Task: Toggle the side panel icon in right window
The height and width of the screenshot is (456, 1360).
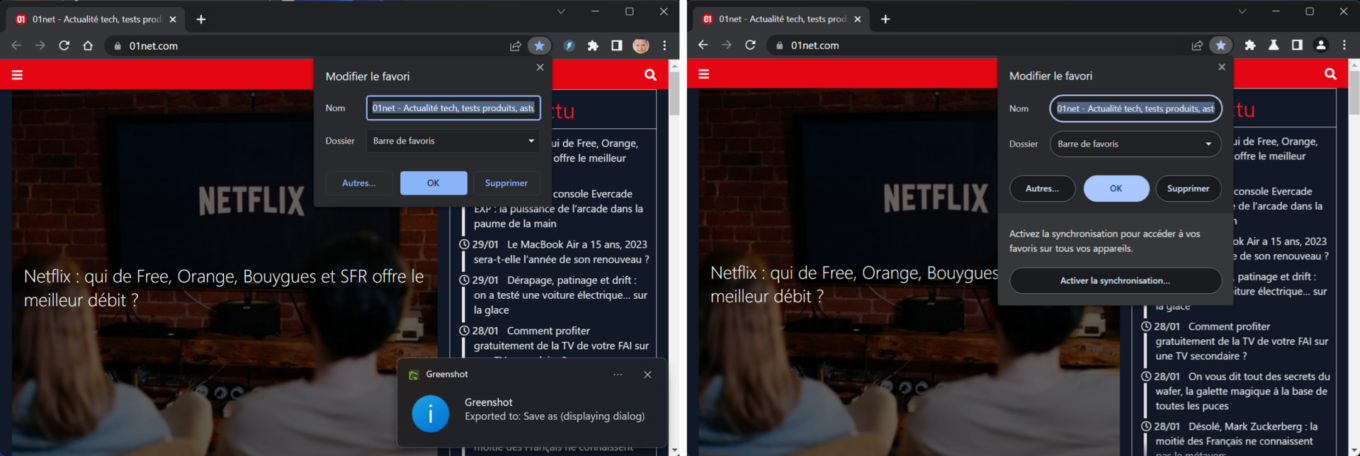Action: coord(1297,45)
